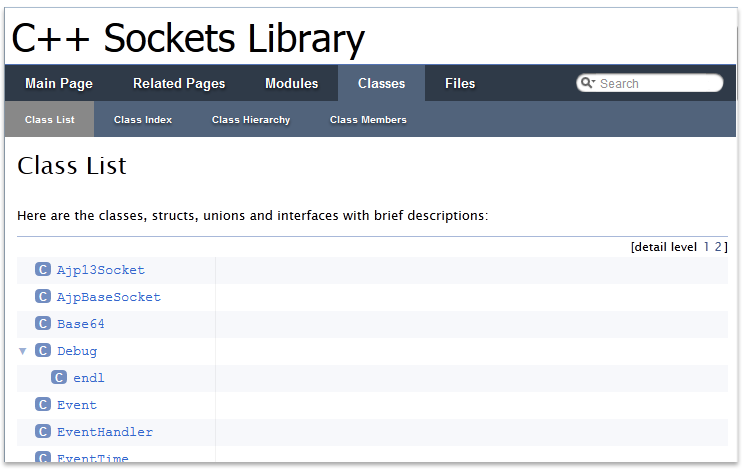755x470 pixels.
Task: Collapse the Debug tree node arrow
Action: 23,351
